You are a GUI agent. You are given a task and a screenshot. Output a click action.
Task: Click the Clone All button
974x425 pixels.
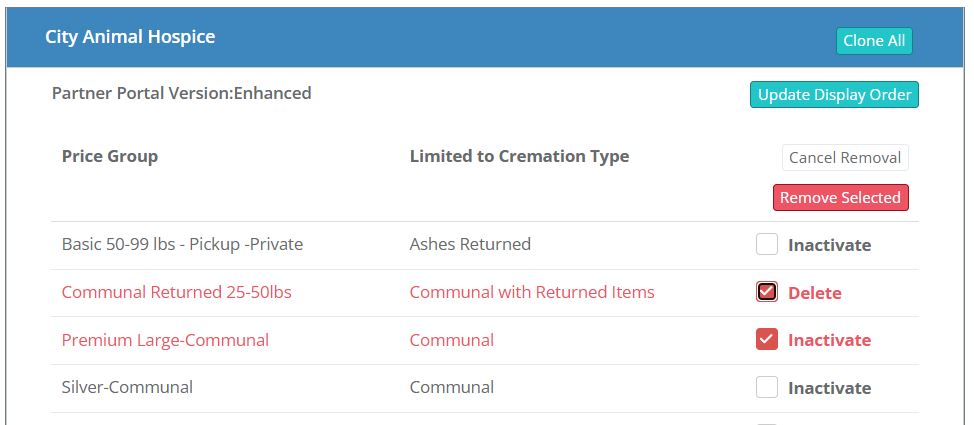coord(874,41)
